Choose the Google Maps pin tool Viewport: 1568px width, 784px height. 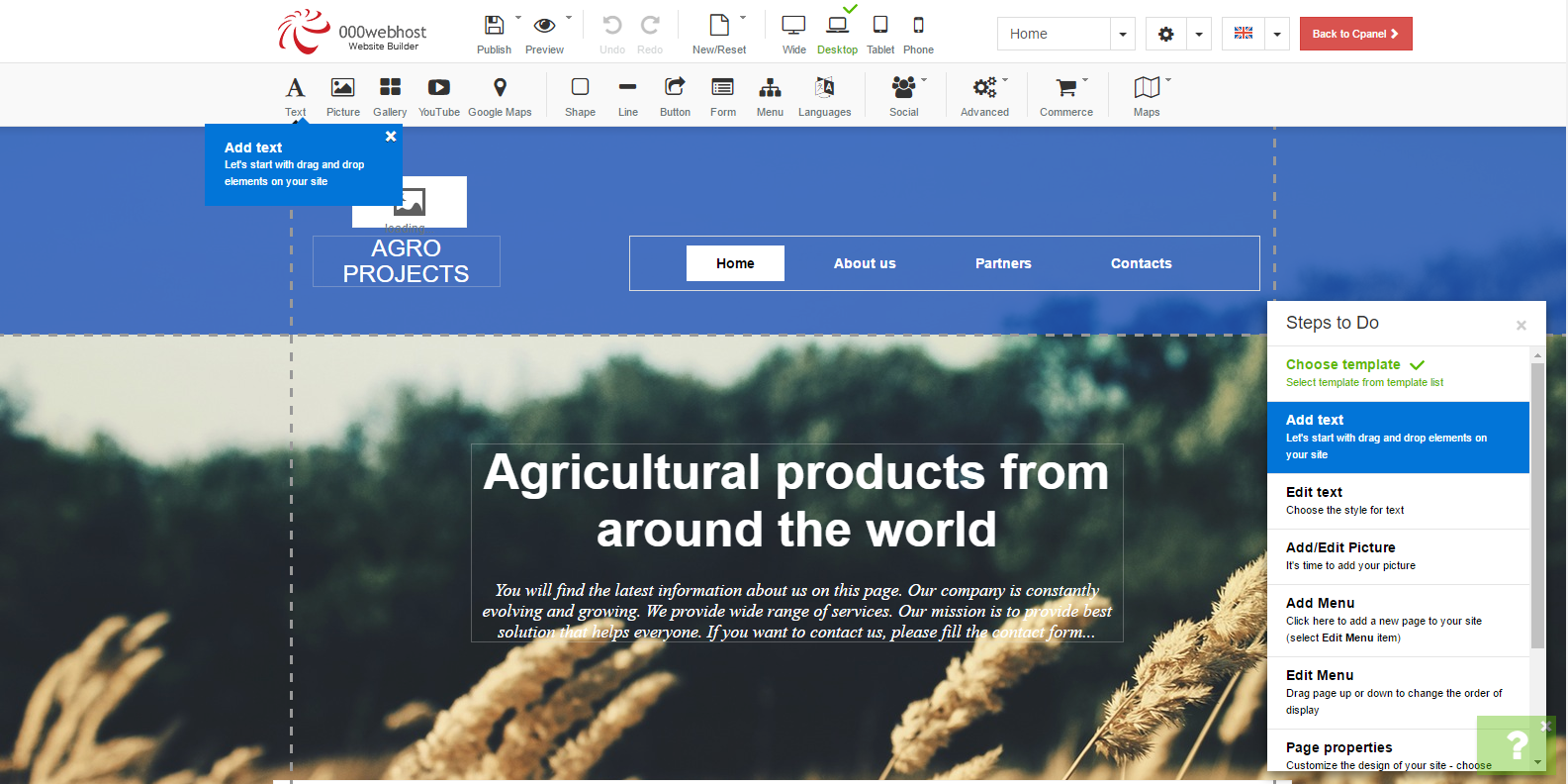(x=500, y=88)
